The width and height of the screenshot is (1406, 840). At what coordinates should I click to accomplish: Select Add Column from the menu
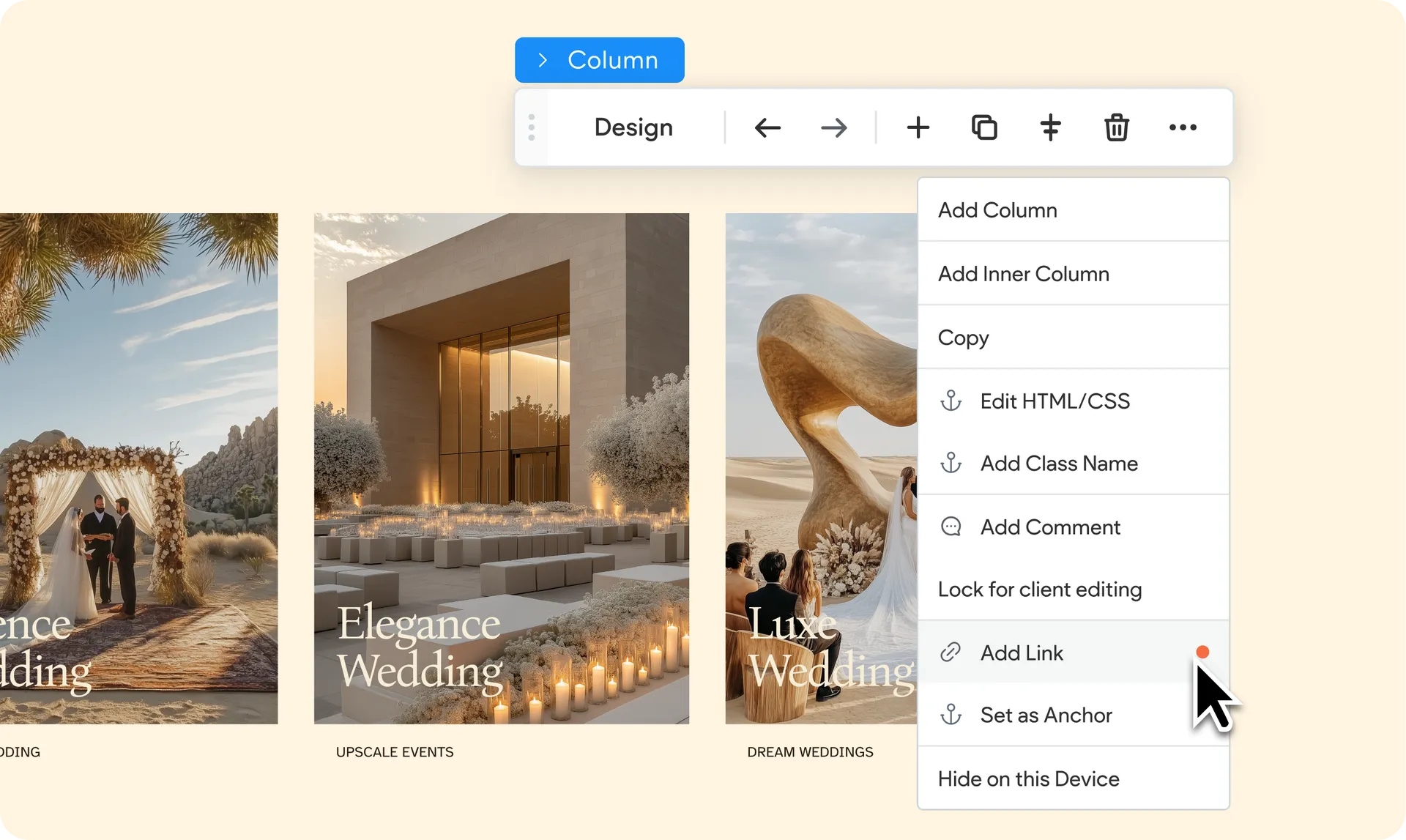997,210
